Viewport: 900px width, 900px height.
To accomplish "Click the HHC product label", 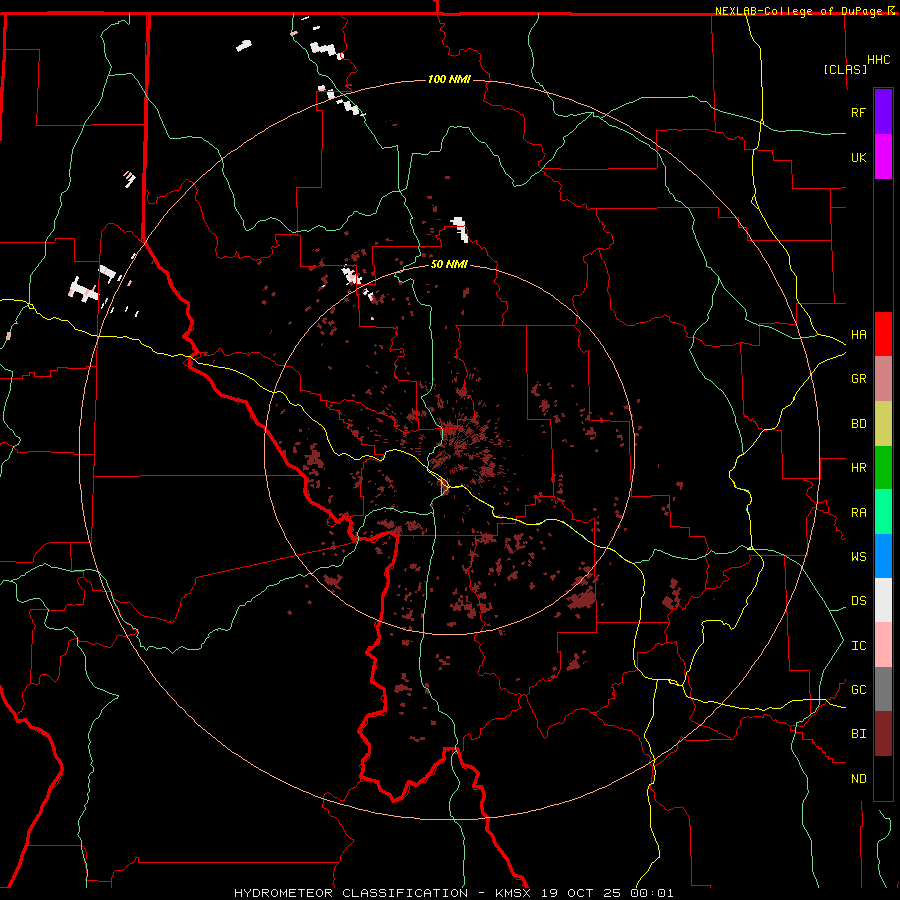I will 879,60.
